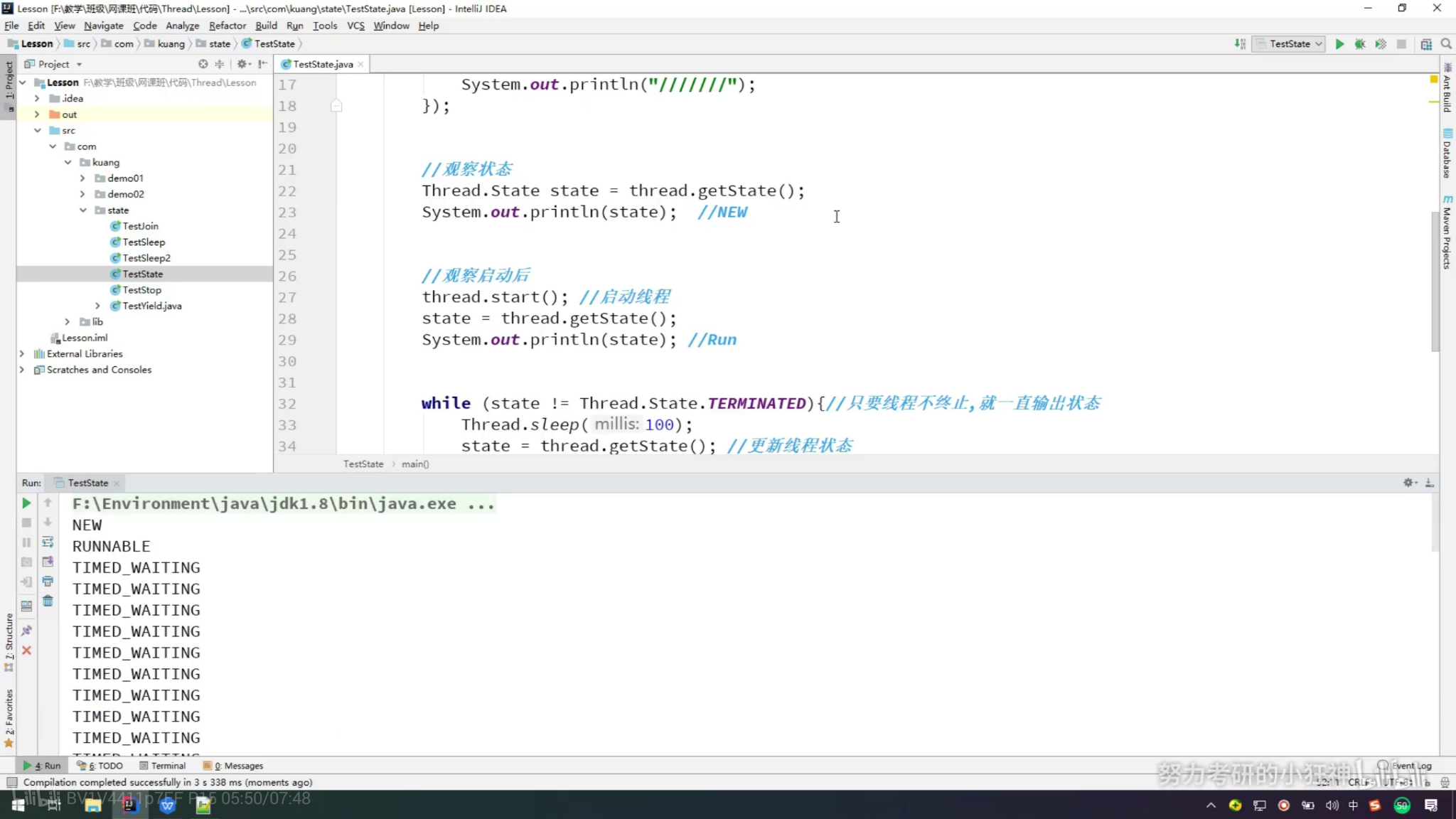Viewport: 1456px width, 819px height.
Task: Start debugging with the toolbar Debug icon
Action: point(1360,44)
